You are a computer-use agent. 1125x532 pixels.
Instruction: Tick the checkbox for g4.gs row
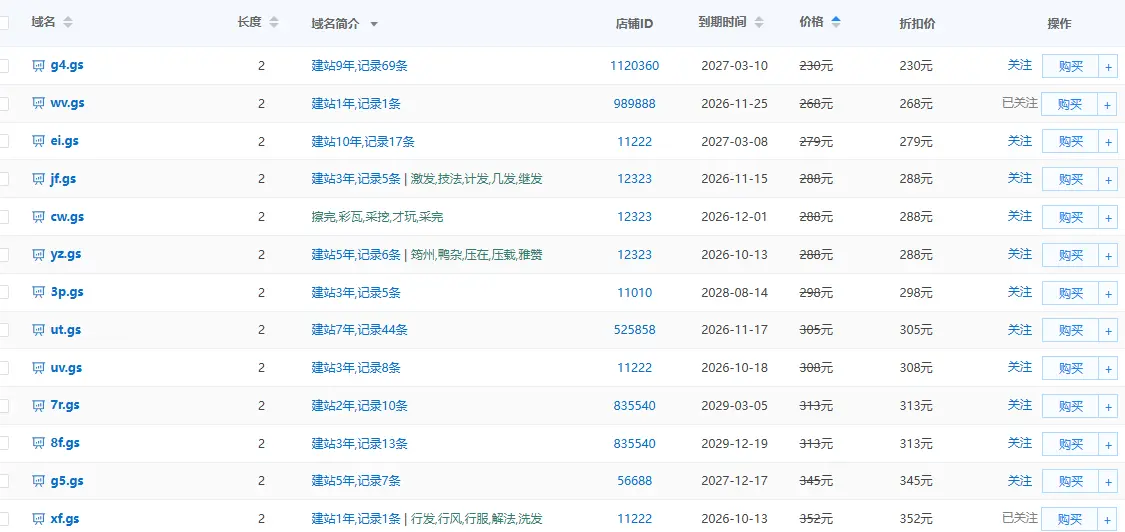click(3, 66)
